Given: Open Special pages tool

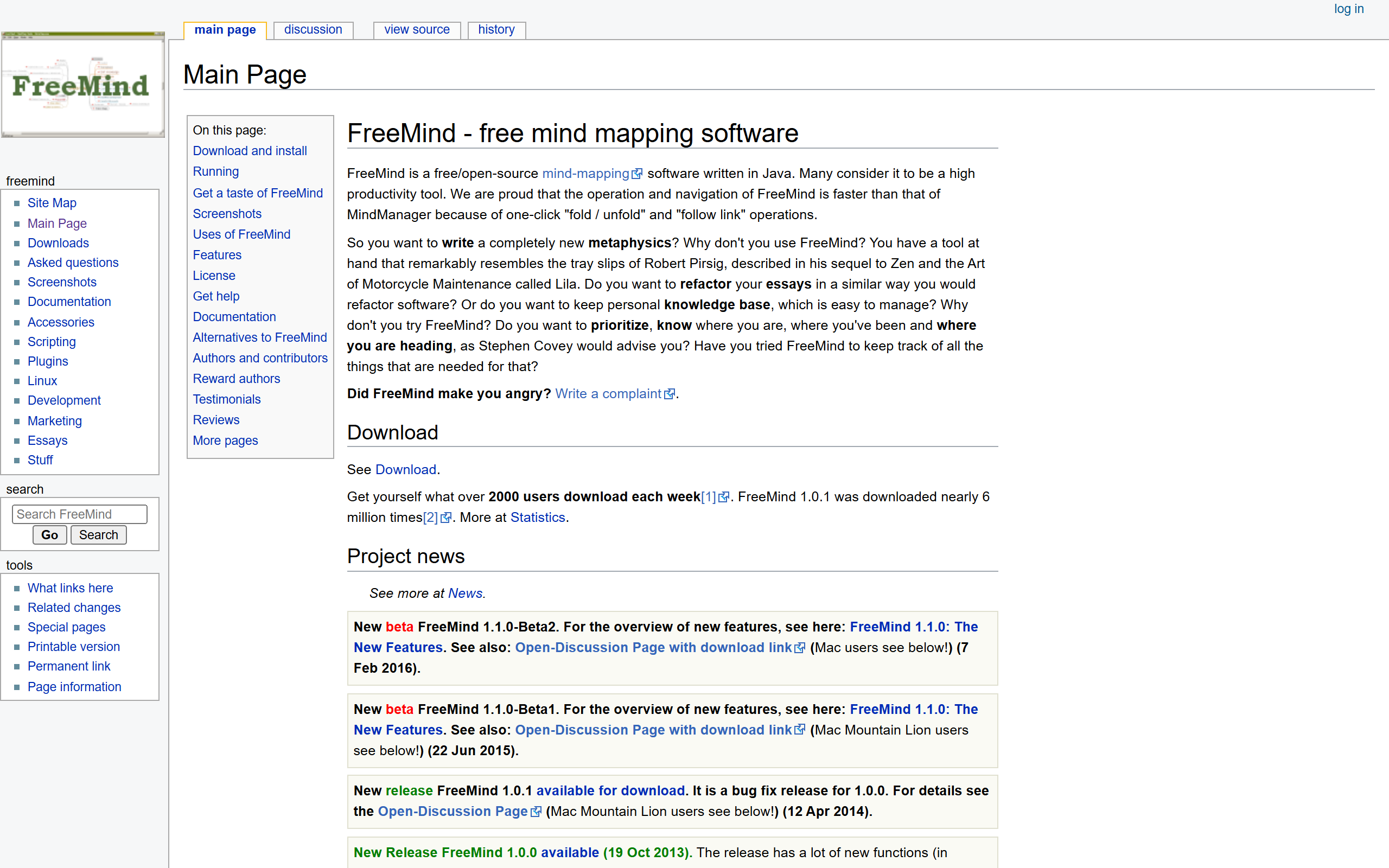Looking at the screenshot, I should [67, 627].
